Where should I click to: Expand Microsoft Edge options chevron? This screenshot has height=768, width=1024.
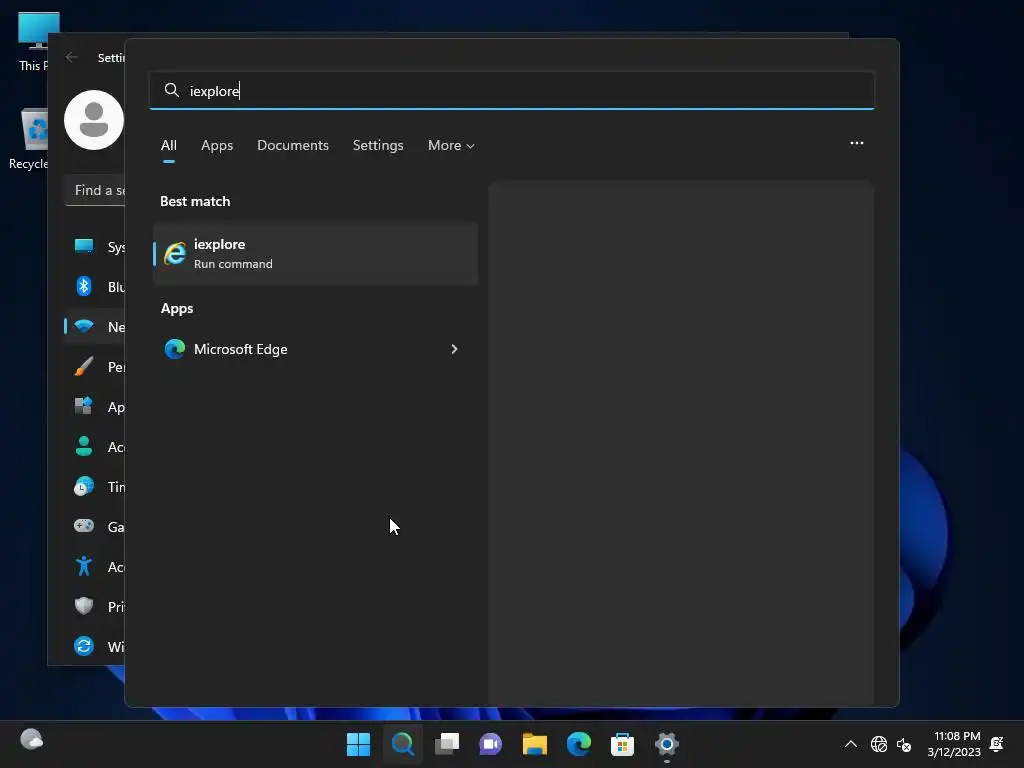click(455, 349)
